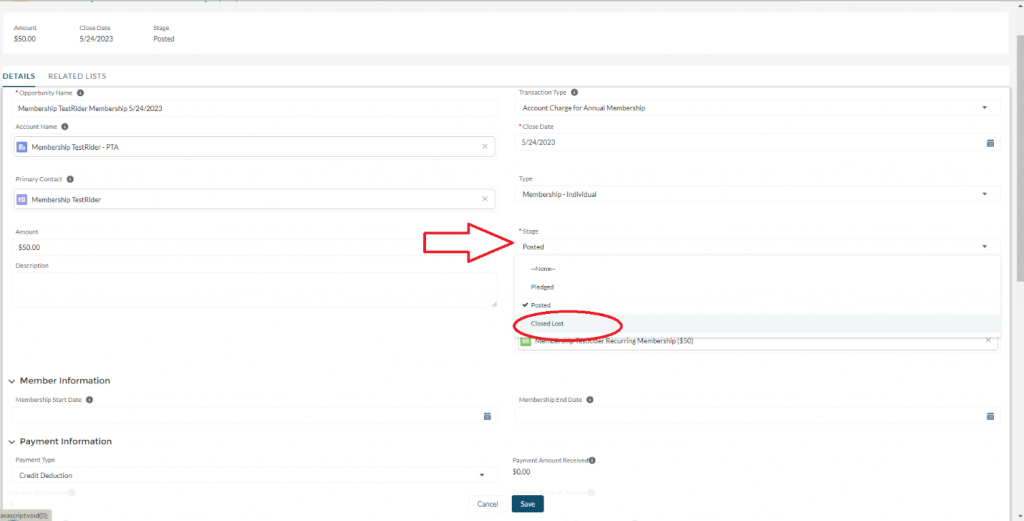
Task: Click the Transaction Type help icon
Action: [574, 92]
